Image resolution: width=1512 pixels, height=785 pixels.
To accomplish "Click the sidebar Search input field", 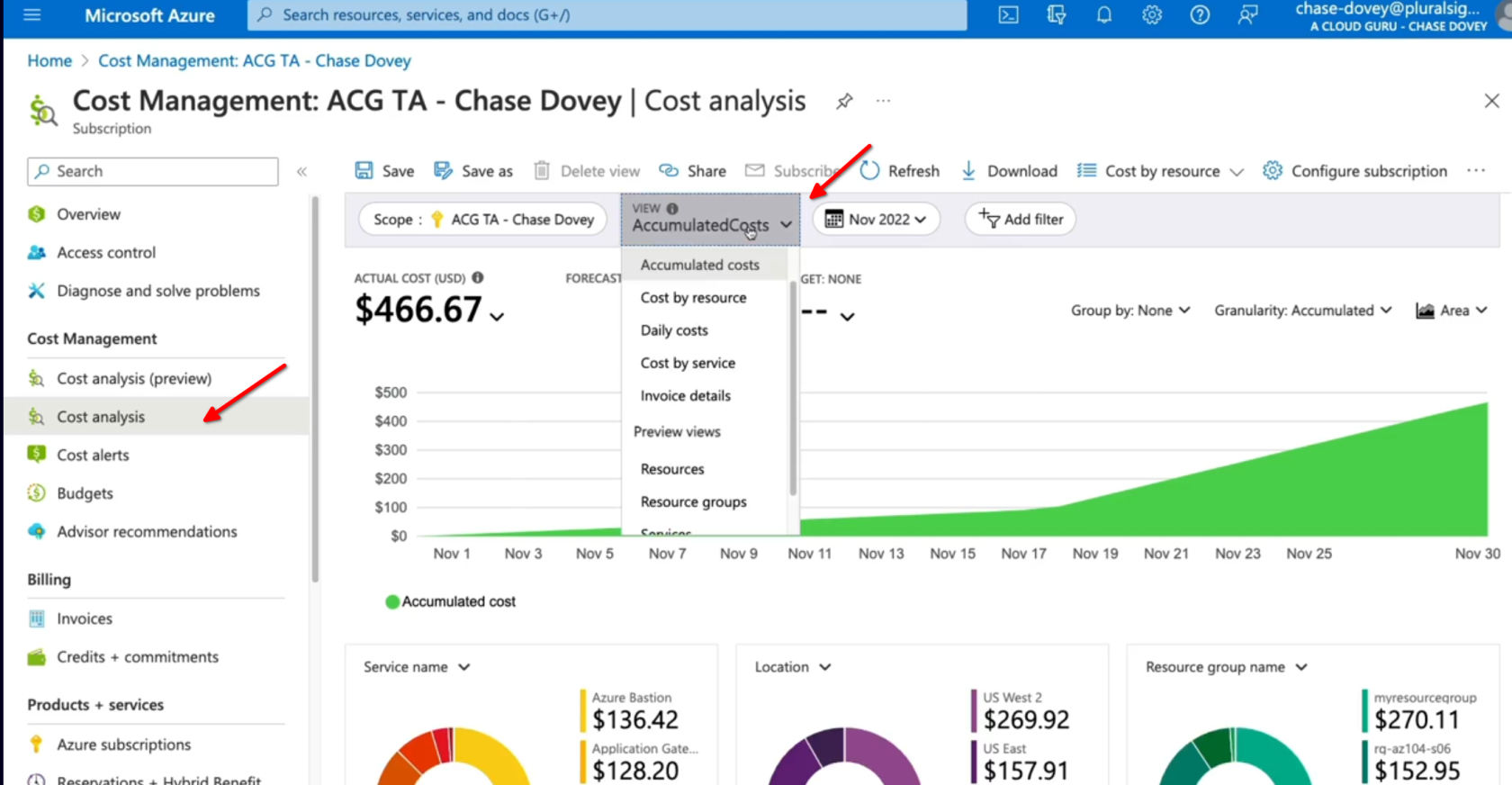I will click(x=153, y=171).
